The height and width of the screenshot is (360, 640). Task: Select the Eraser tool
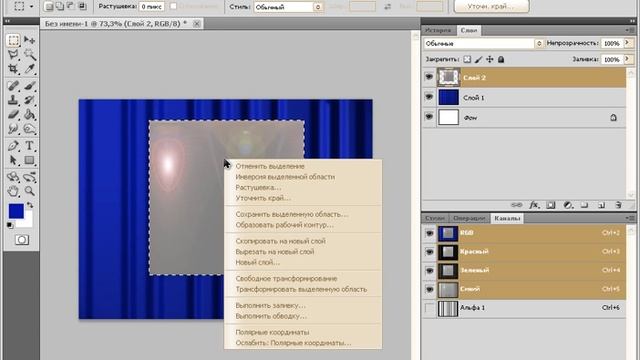(x=13, y=114)
